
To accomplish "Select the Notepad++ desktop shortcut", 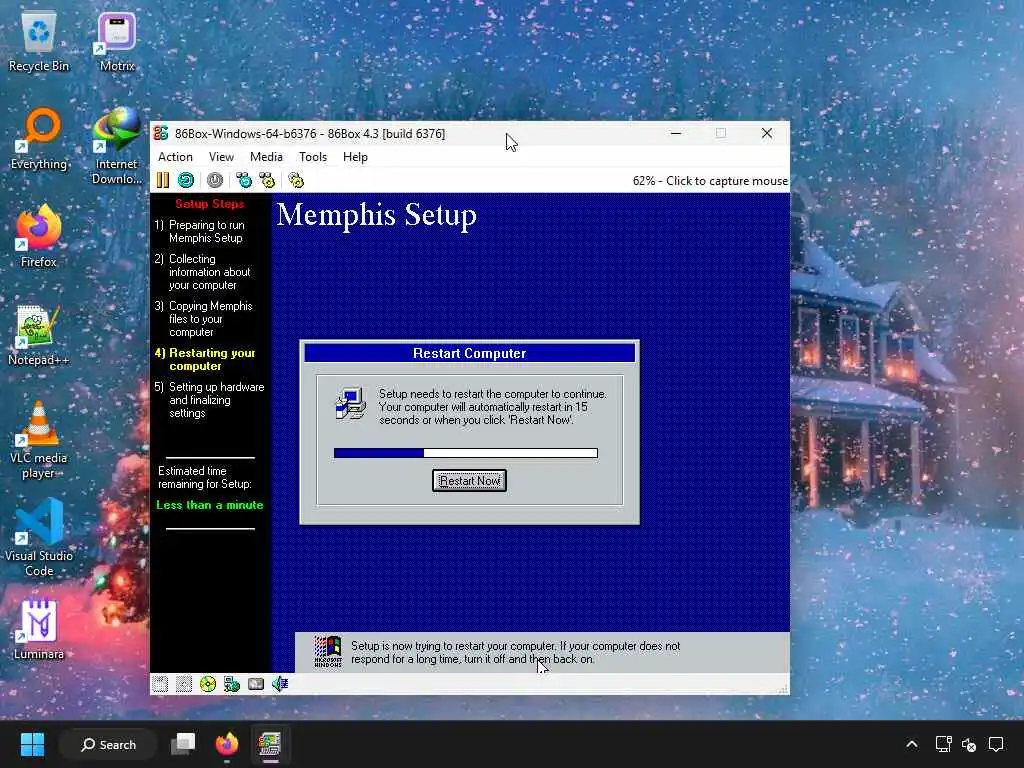I will pyautogui.click(x=39, y=335).
